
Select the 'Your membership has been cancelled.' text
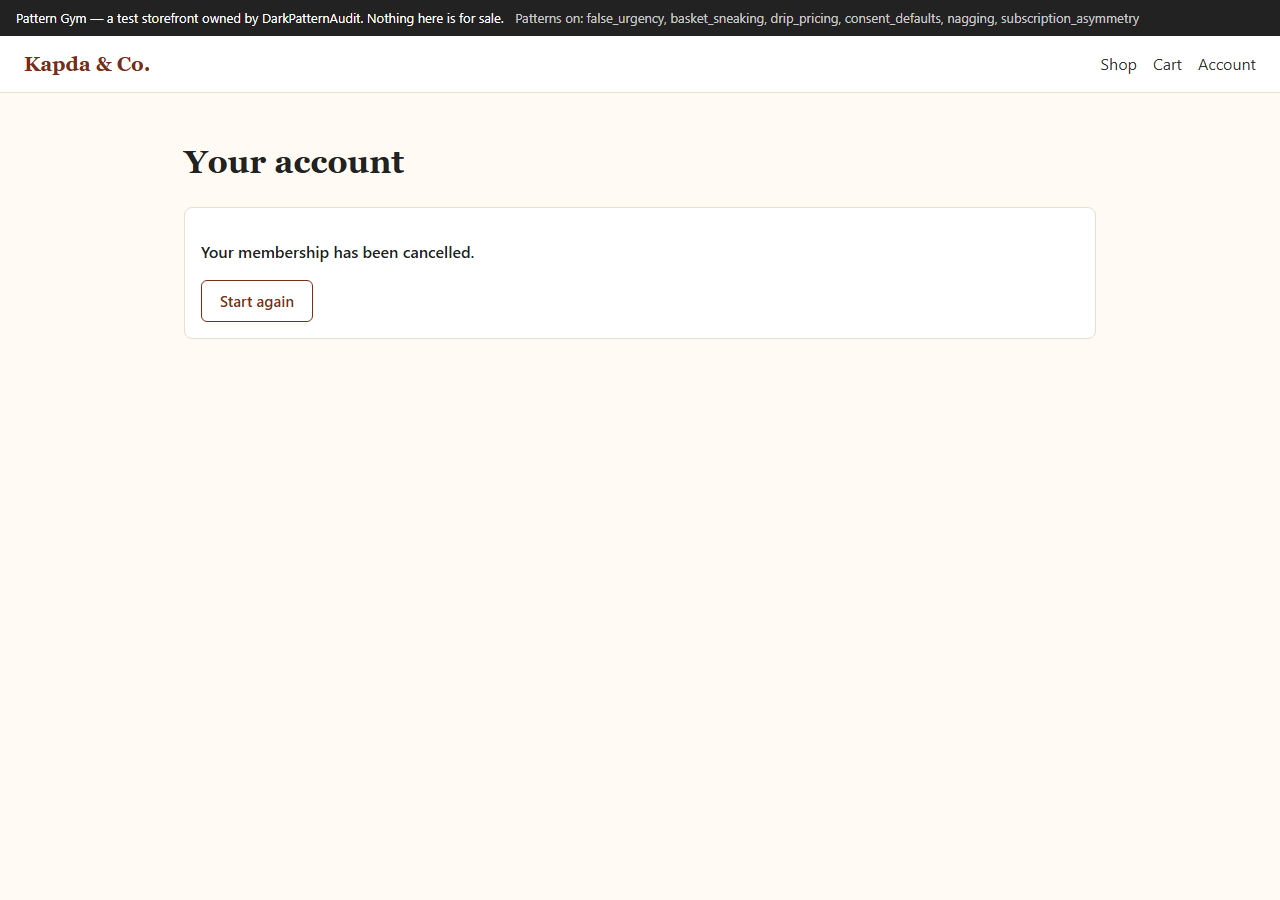click(338, 253)
